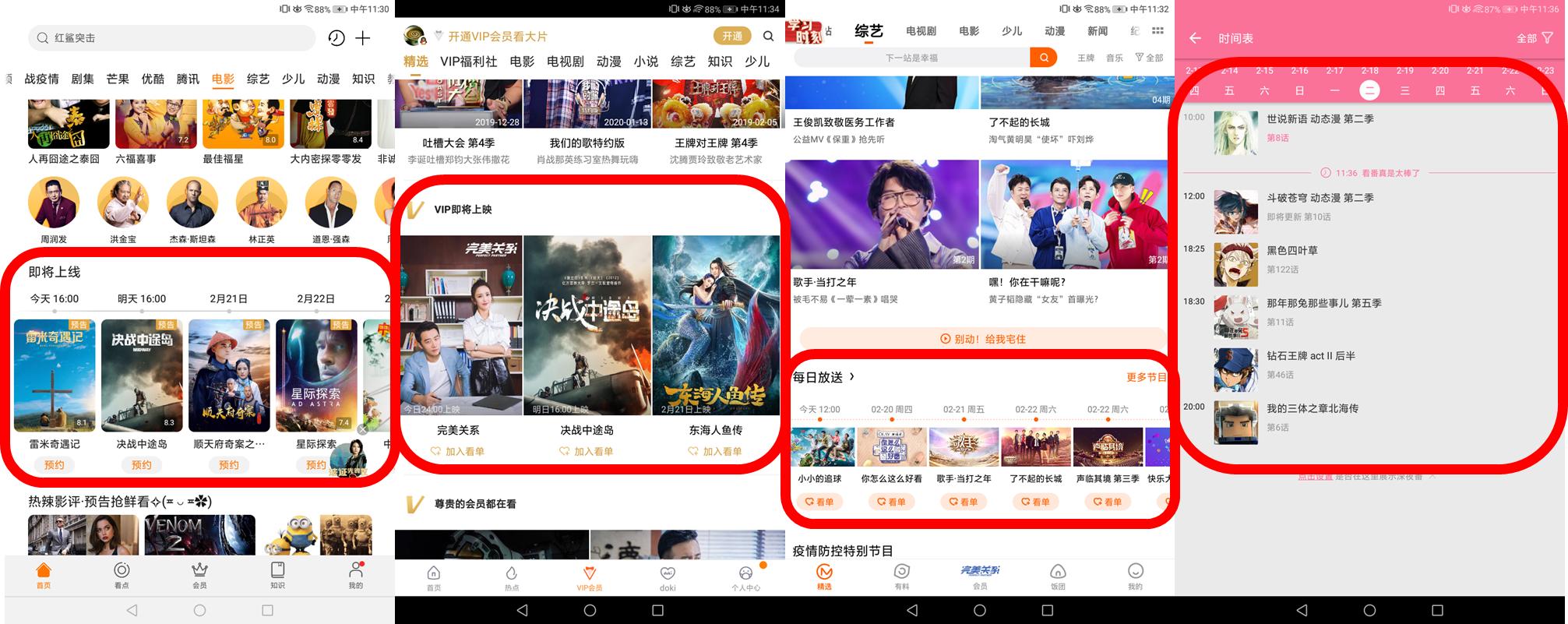Tap 完美关系 会员 logo in Mango TV bar
Screen dimensions: 1568x624
pos(980,576)
